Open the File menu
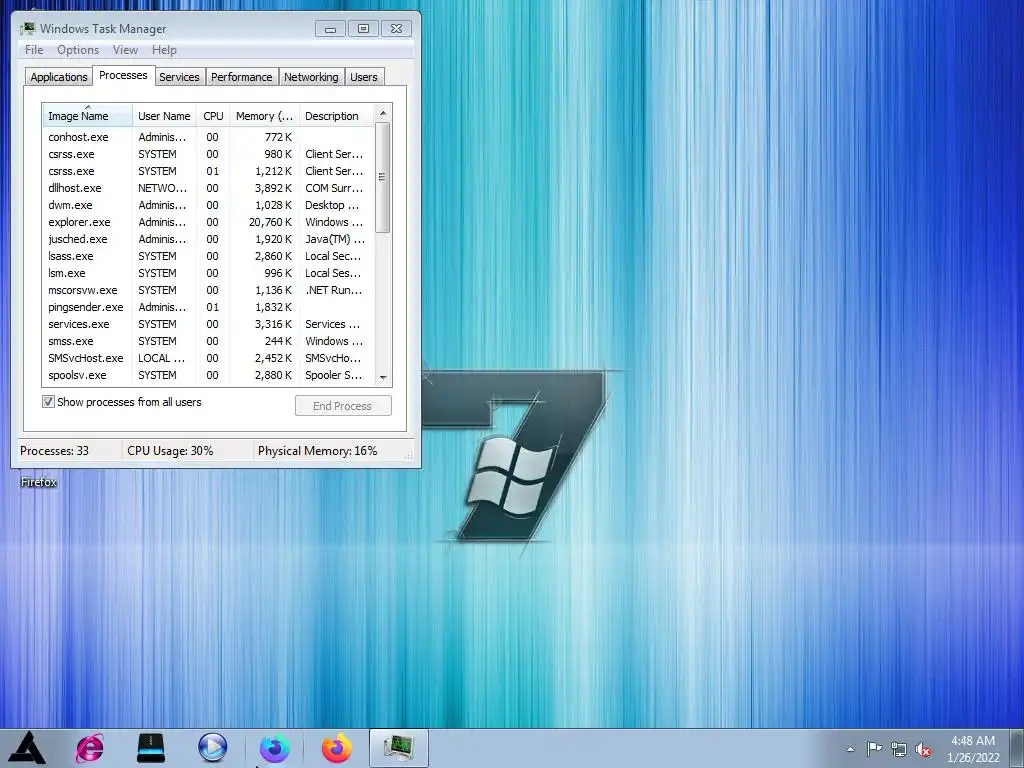The width and height of the screenshot is (1024, 768). click(34, 50)
